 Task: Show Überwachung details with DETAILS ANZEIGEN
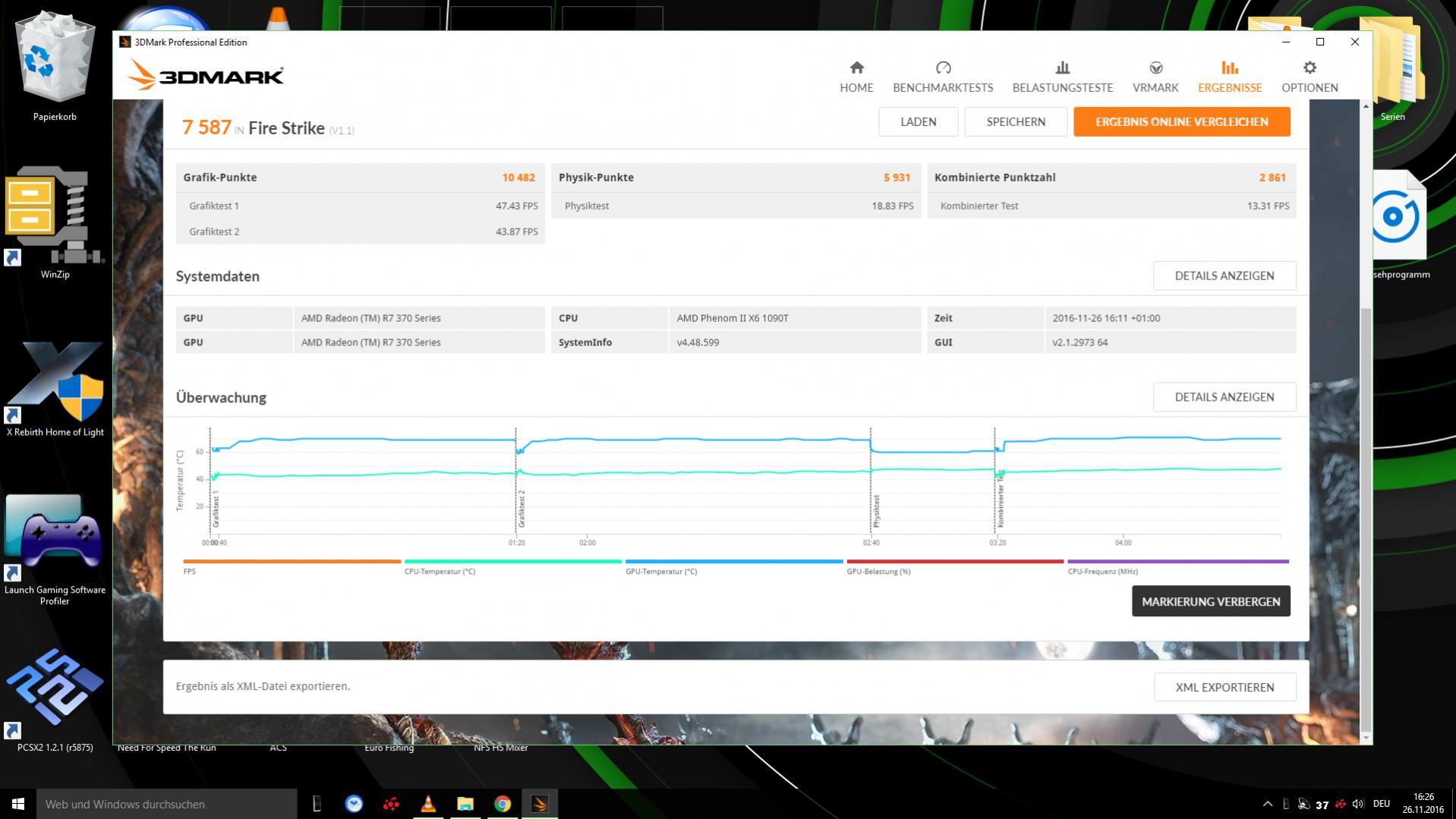[x=1224, y=397]
